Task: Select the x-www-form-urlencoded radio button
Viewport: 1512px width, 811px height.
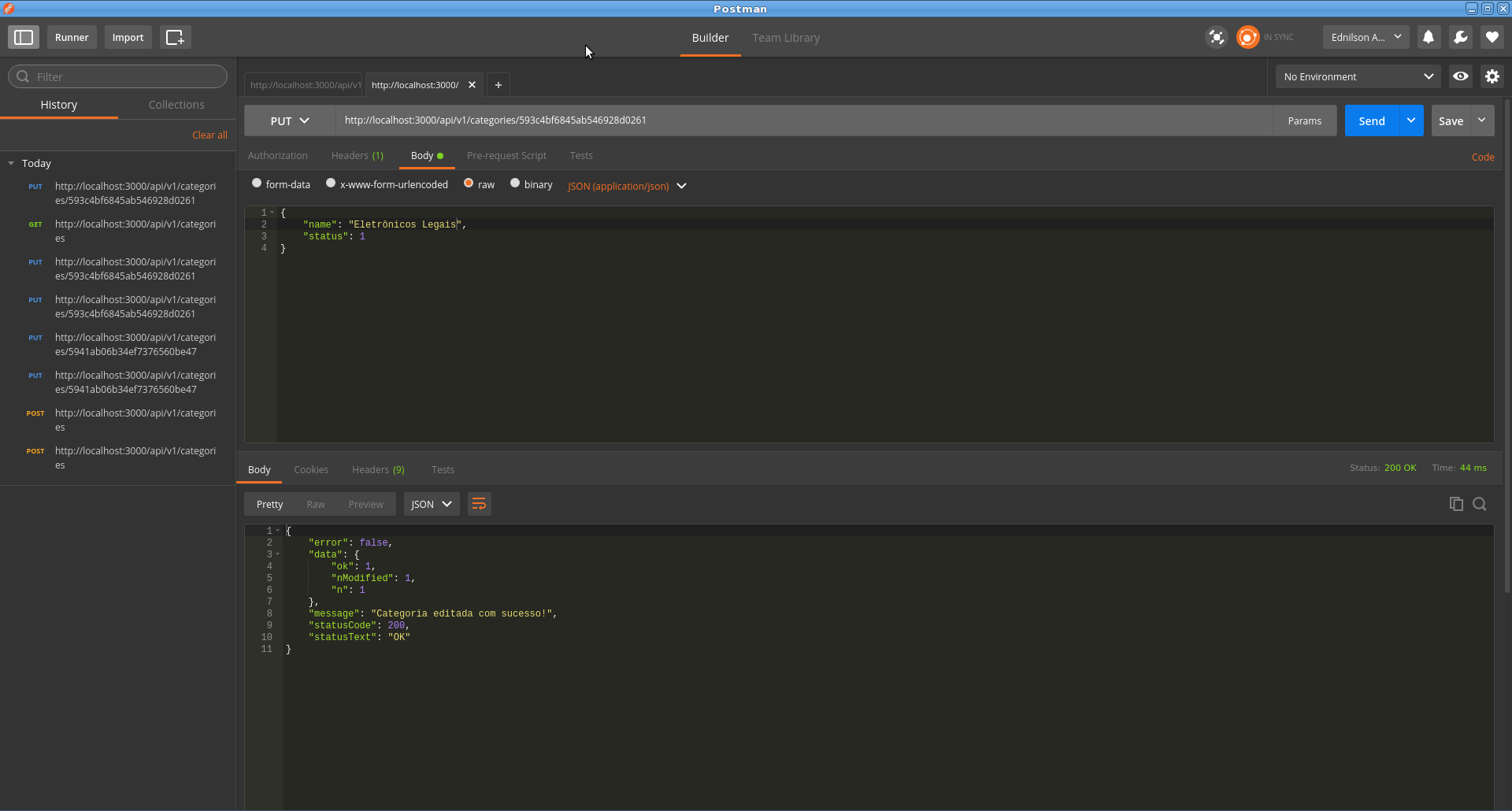Action: (x=331, y=183)
